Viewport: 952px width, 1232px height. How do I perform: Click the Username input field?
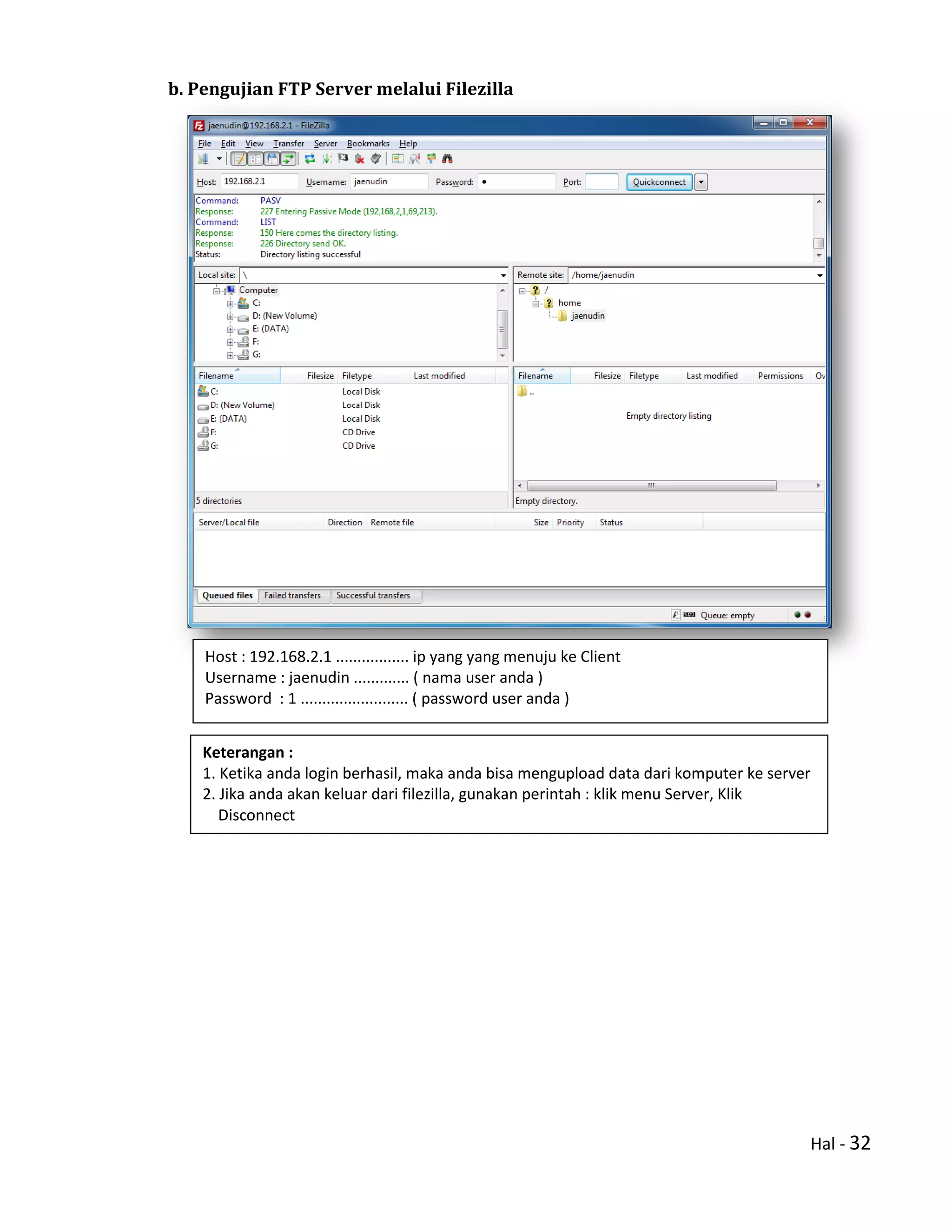tap(389, 182)
